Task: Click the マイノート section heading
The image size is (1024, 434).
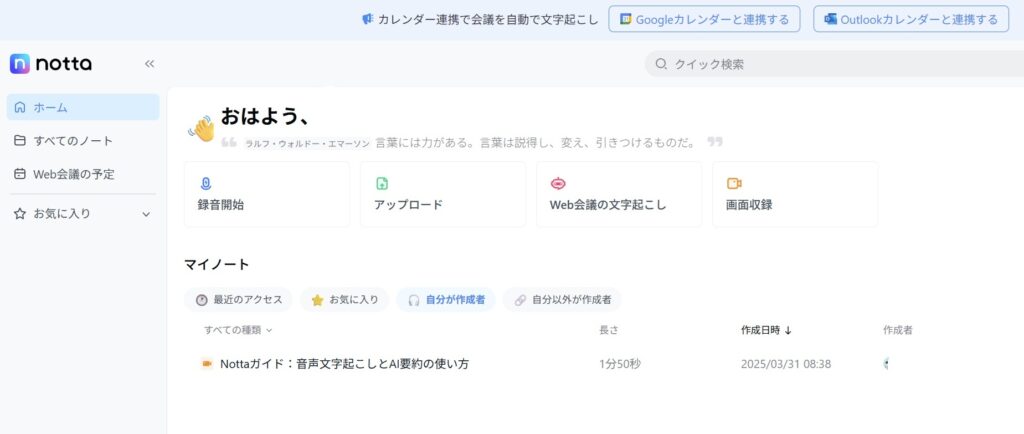Action: [217, 264]
